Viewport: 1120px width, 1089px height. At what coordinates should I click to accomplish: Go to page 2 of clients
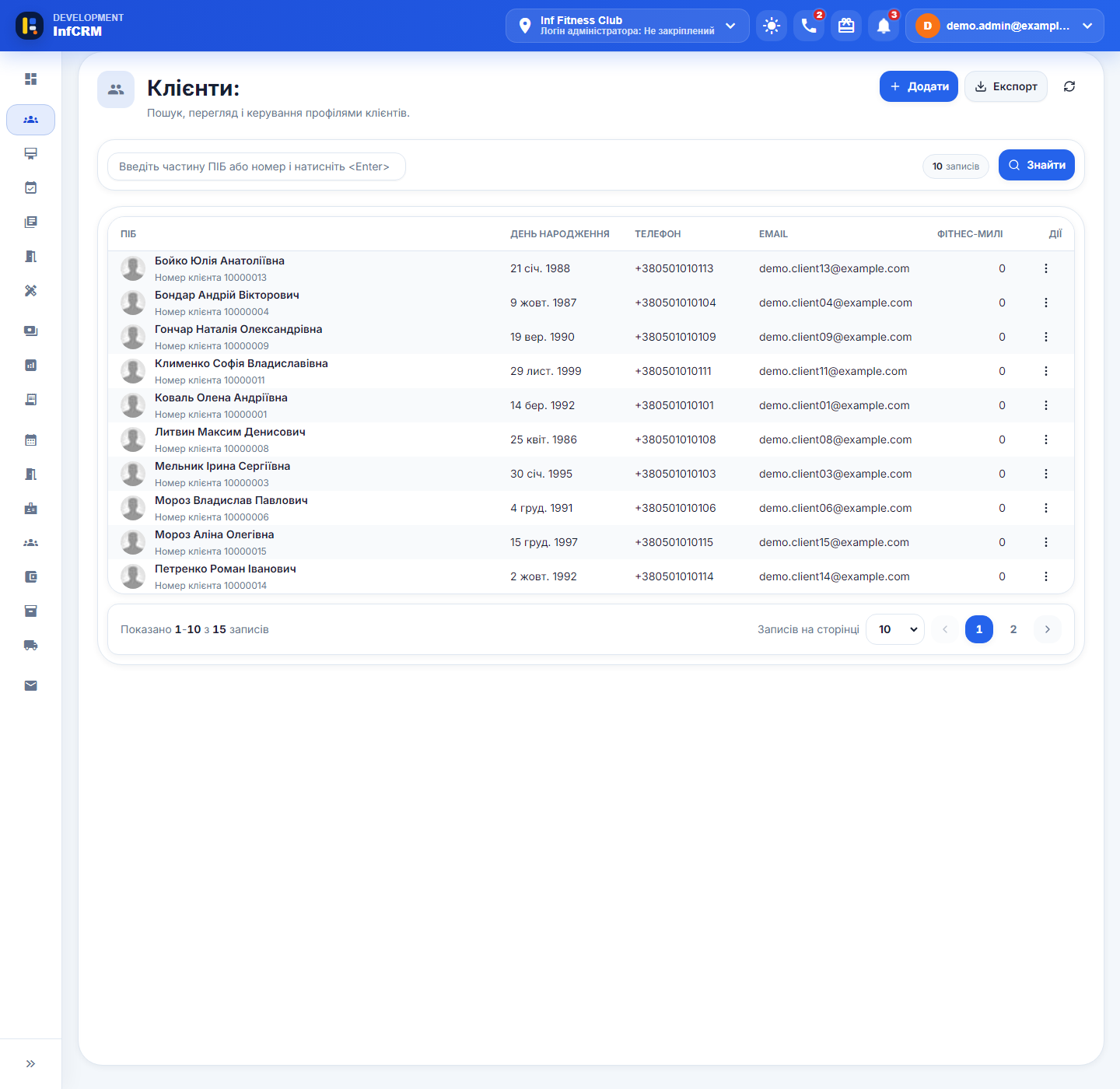coord(1013,629)
